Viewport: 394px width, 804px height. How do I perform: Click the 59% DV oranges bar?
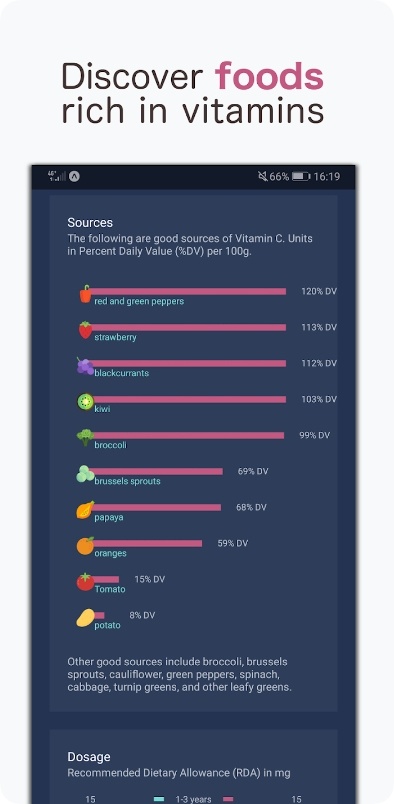(x=147, y=543)
